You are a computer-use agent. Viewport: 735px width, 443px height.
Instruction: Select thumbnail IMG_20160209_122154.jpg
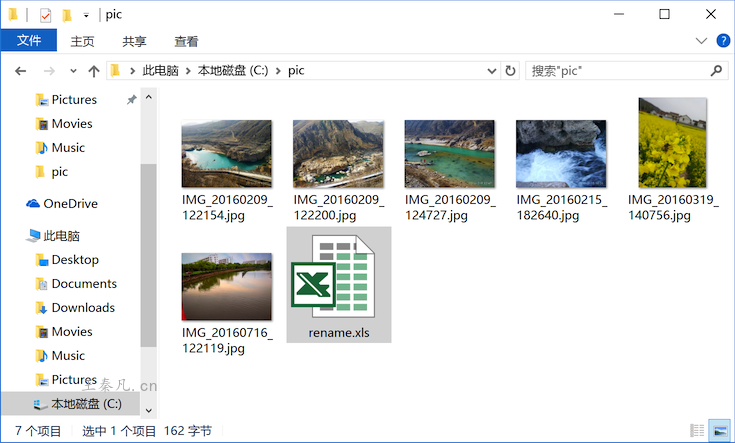(227, 154)
